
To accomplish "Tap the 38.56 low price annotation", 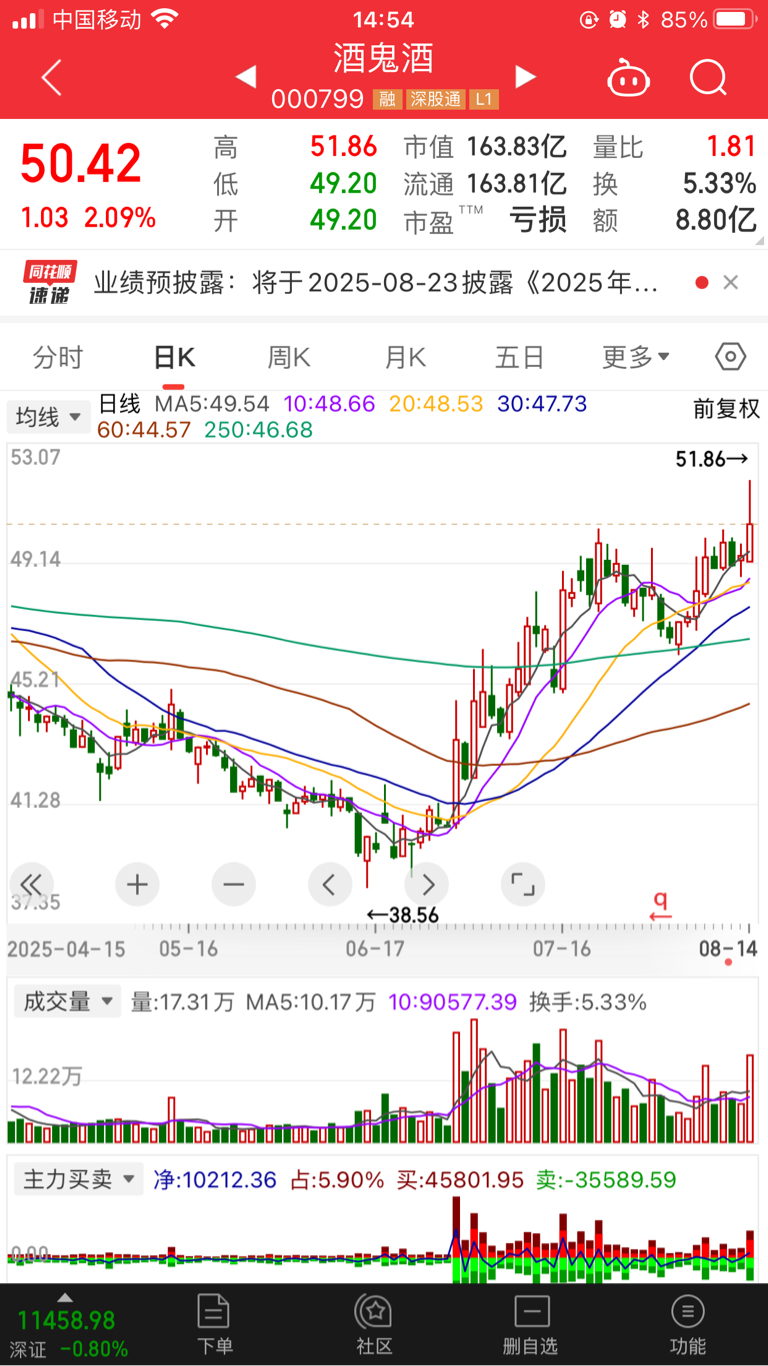I will point(402,914).
